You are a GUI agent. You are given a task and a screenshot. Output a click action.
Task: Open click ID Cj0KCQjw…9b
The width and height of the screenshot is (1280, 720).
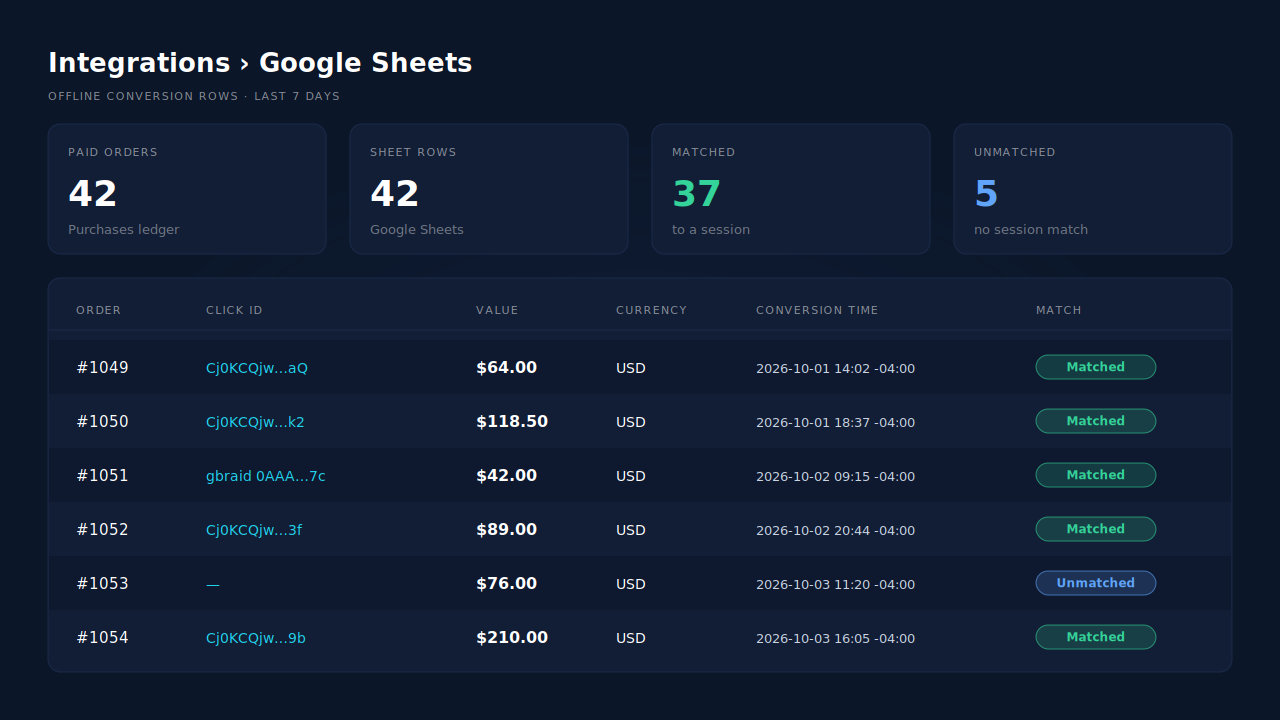256,638
